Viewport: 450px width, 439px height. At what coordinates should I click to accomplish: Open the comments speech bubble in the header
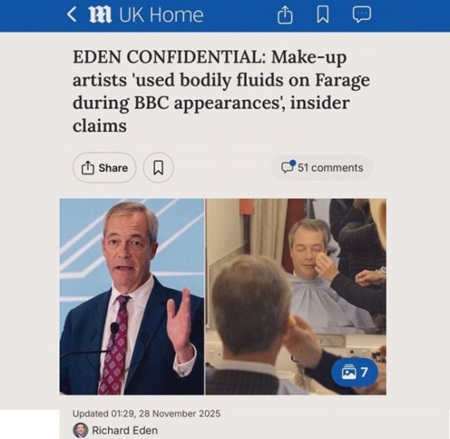click(x=362, y=15)
